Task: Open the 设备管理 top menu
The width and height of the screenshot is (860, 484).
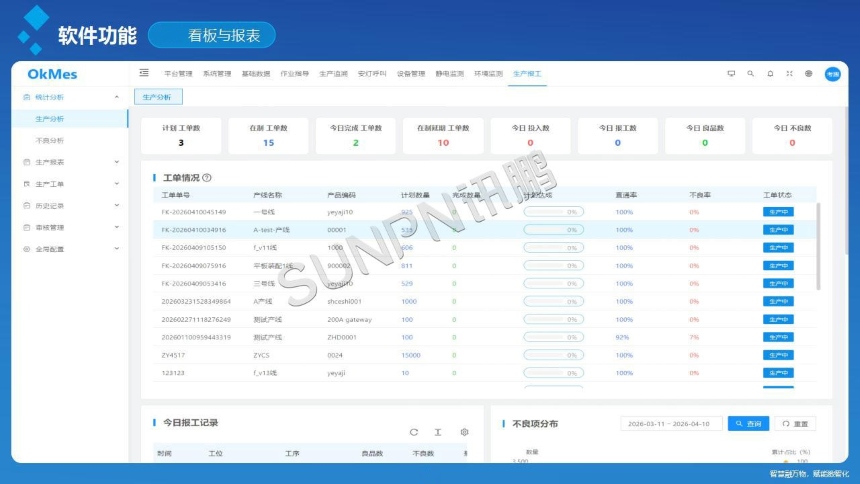Action: point(411,74)
